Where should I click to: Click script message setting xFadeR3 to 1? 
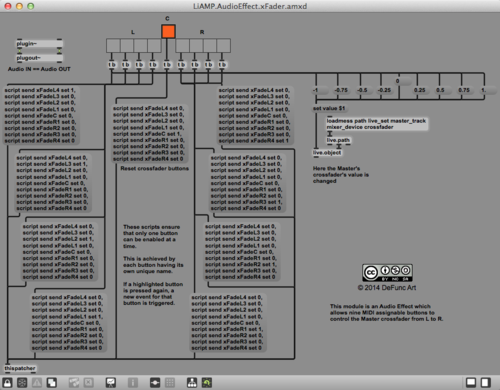[247, 183]
